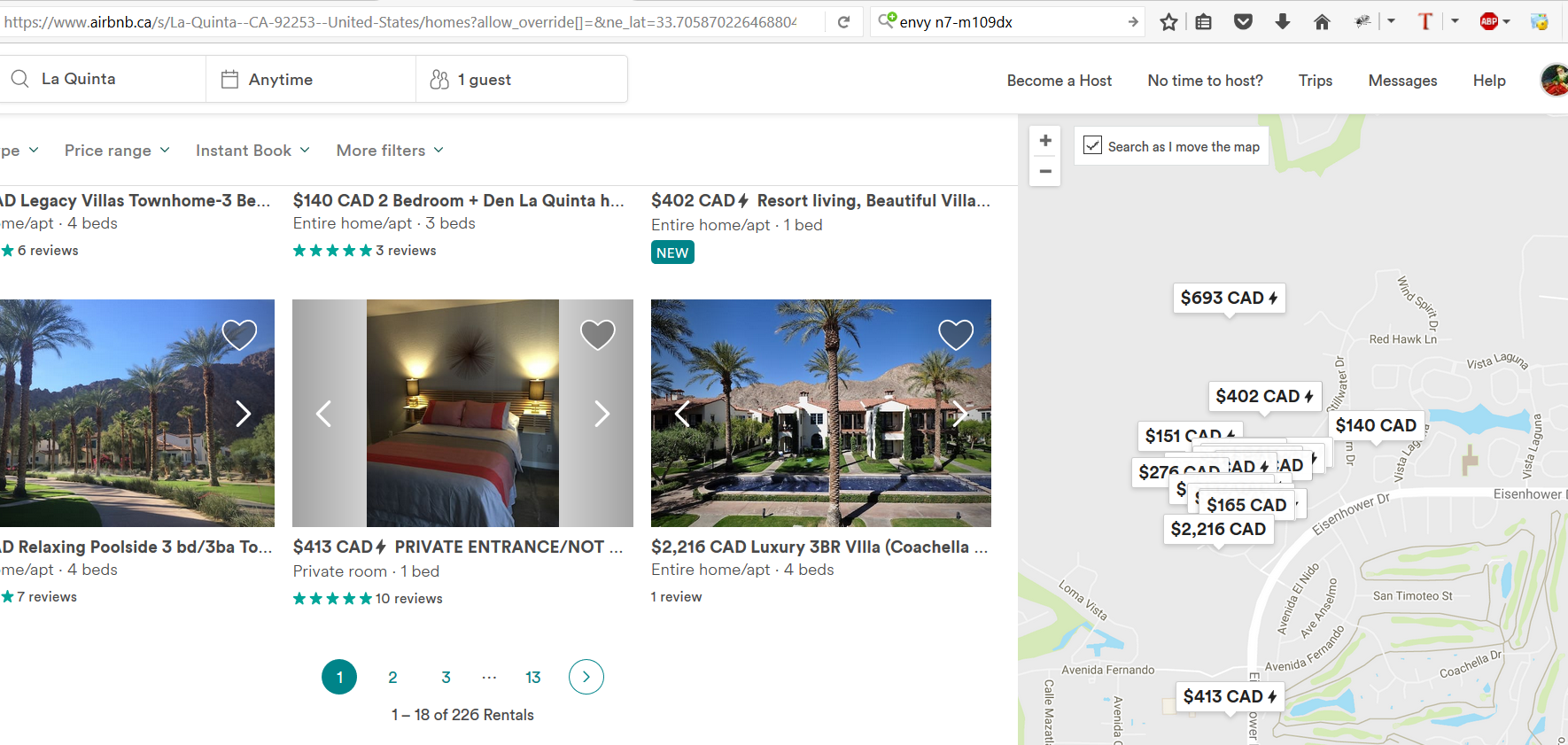Click Become a Host link

click(1060, 81)
